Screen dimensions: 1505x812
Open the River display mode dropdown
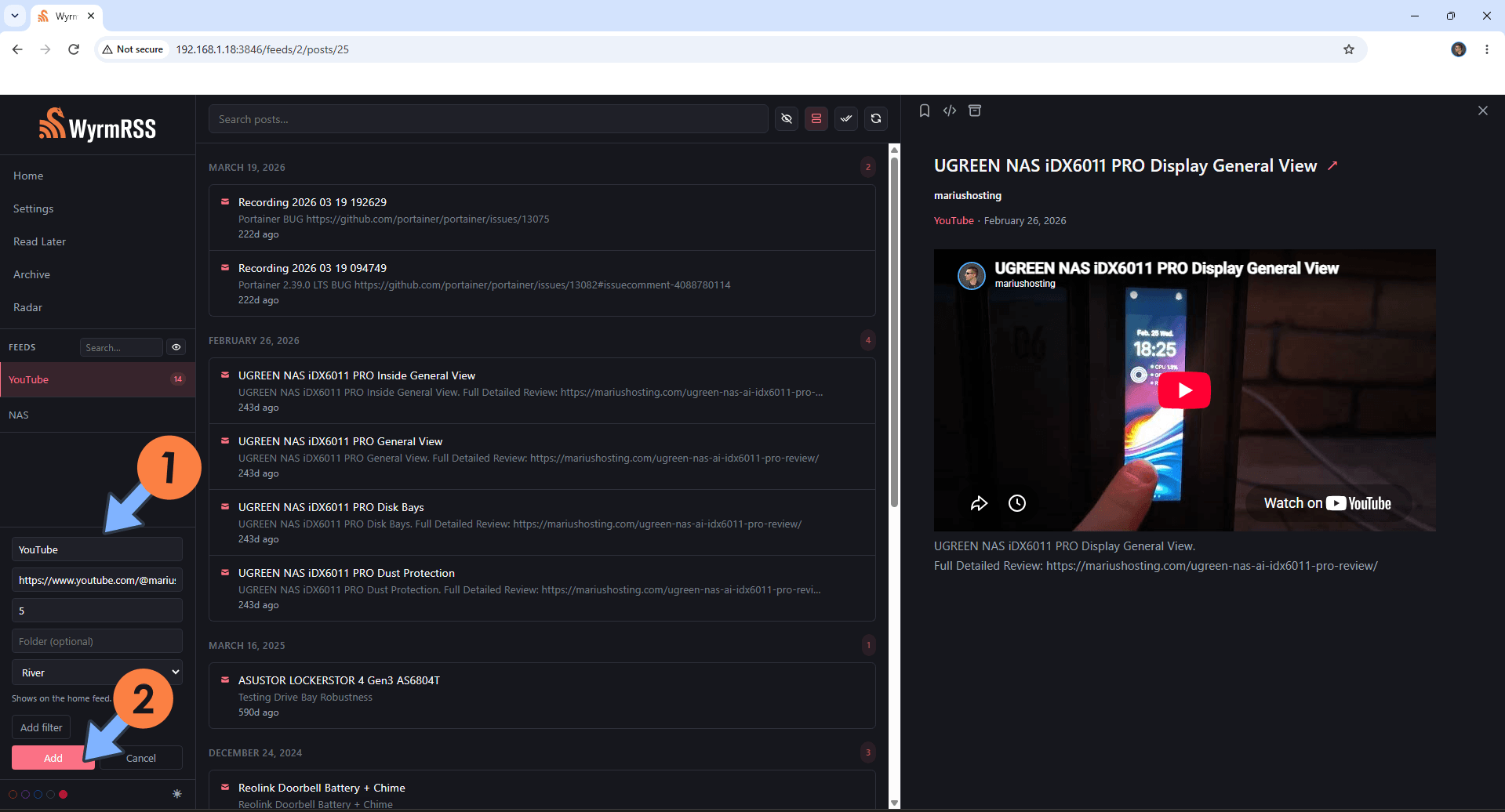[x=97, y=672]
